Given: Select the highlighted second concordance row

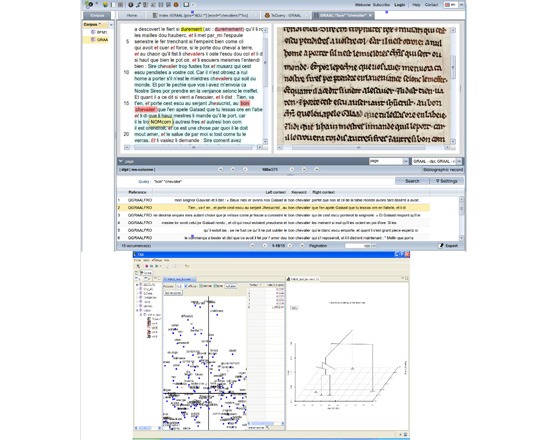Looking at the screenshot, I should coord(273,208).
